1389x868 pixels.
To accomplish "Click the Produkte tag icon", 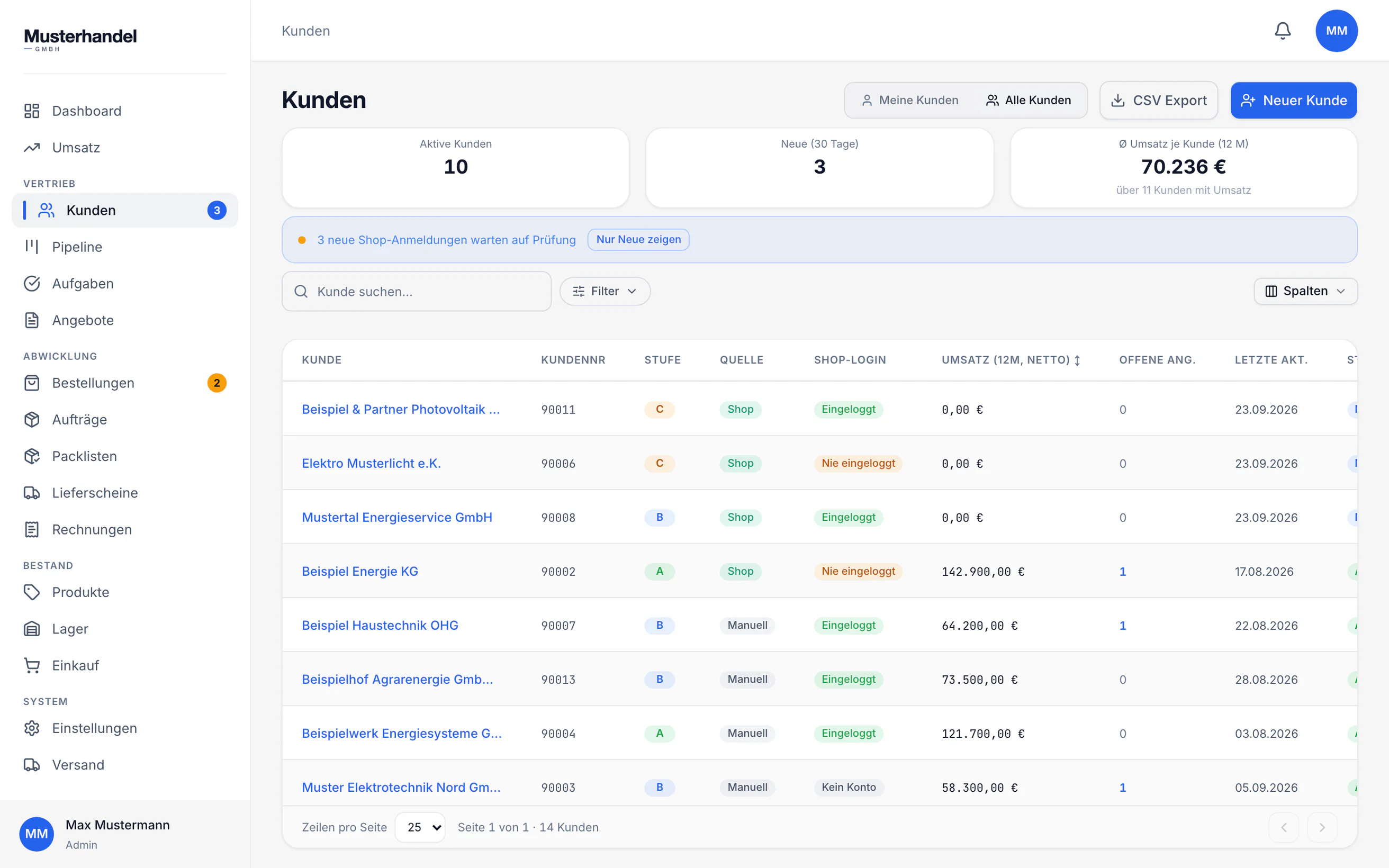I will click(32, 592).
